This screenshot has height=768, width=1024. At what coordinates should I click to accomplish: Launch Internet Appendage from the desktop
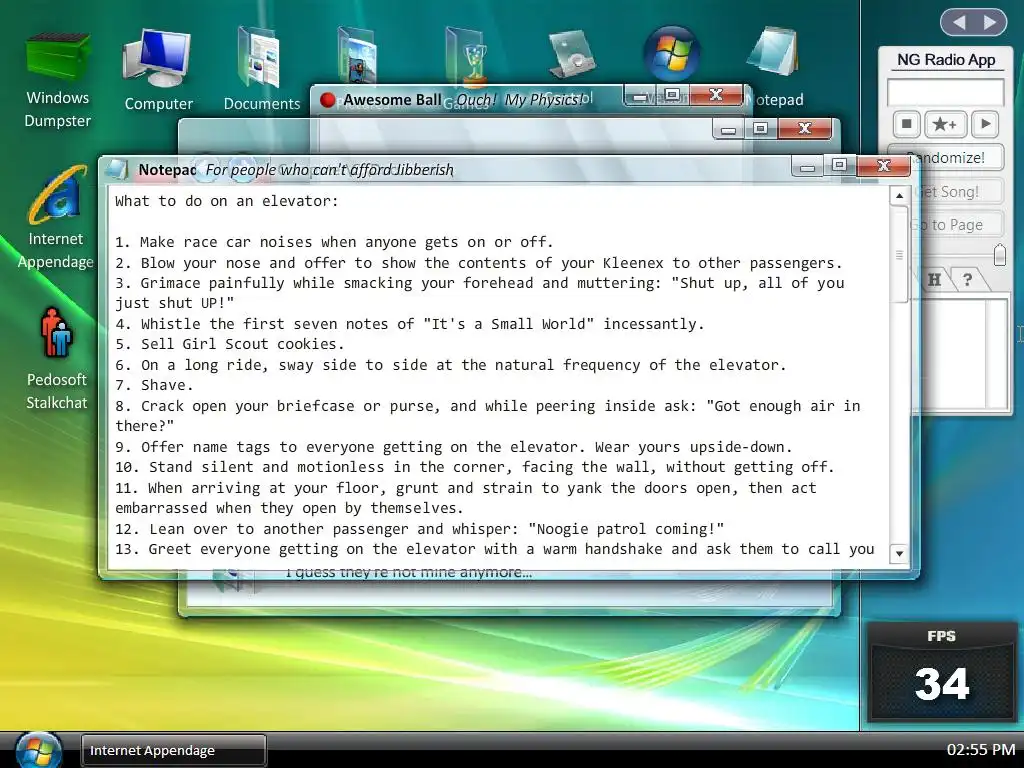click(56, 218)
